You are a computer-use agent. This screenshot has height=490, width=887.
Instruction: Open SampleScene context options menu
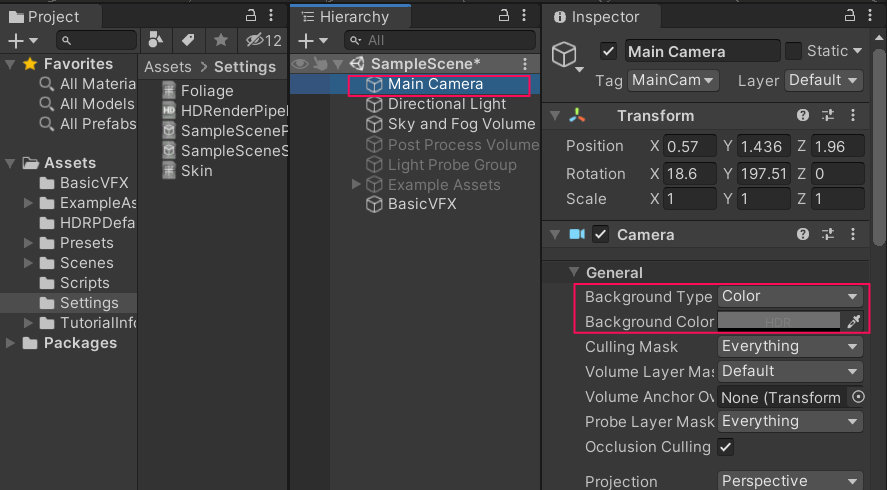tap(525, 64)
